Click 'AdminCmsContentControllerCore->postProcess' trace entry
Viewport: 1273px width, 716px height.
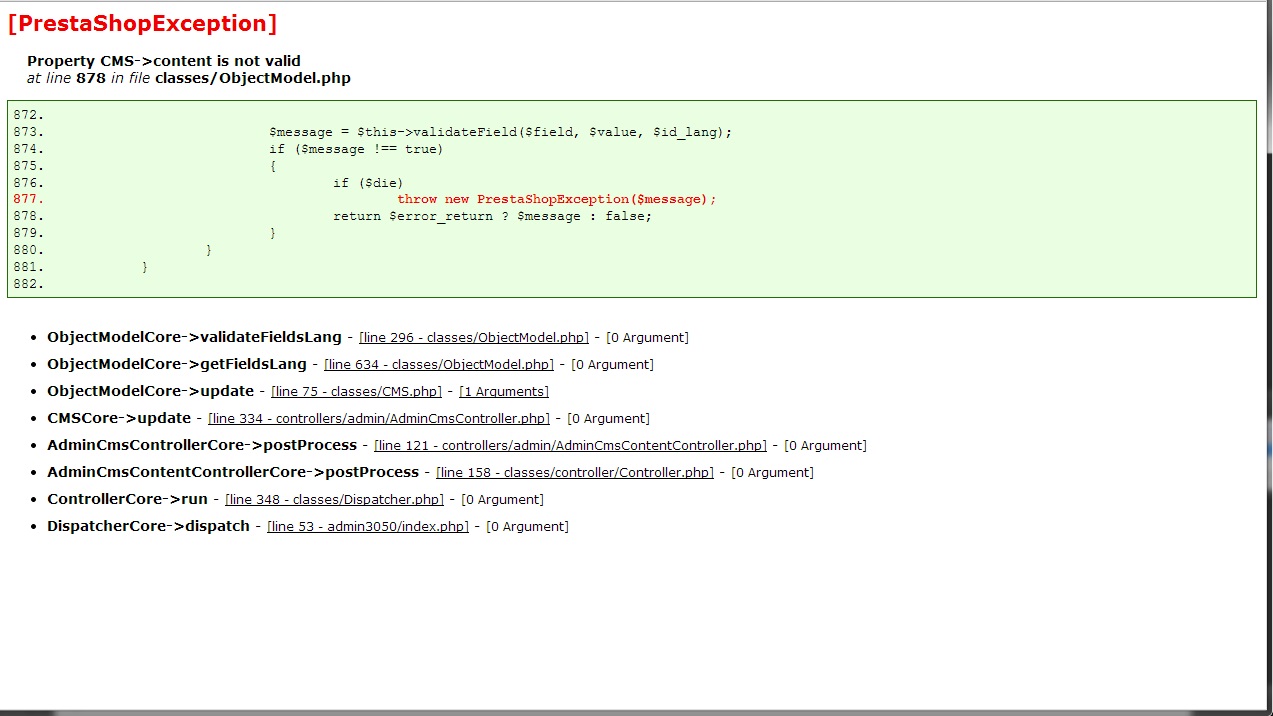[x=233, y=473]
